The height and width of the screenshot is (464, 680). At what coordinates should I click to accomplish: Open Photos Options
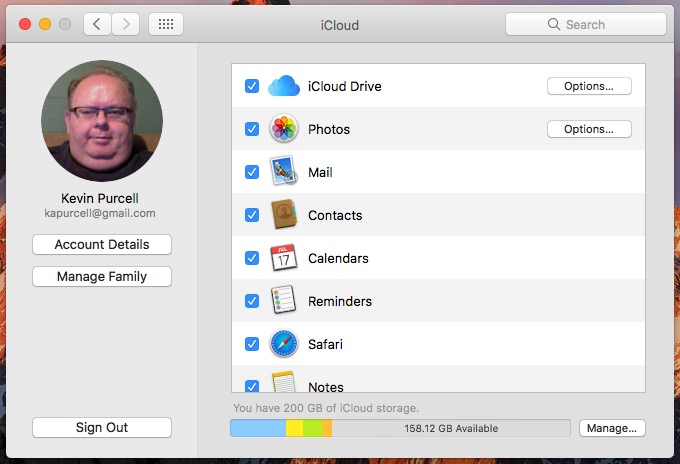(x=589, y=129)
